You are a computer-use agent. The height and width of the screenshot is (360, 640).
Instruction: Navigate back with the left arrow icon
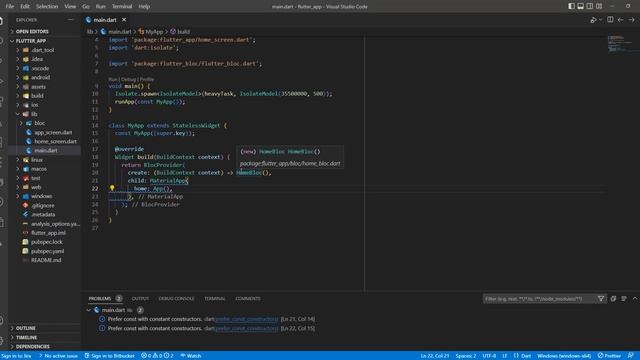(x=620, y=20)
